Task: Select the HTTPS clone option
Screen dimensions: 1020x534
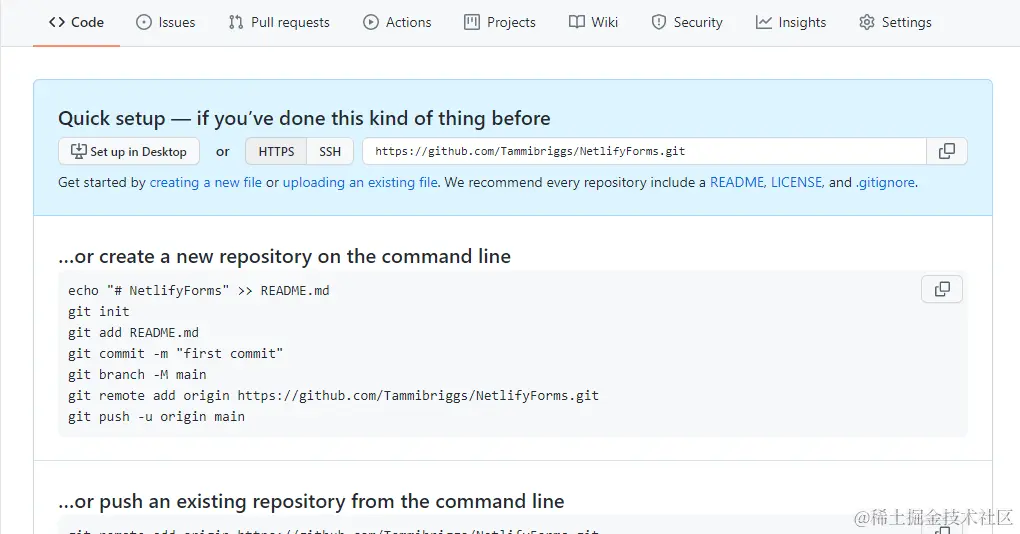Action: point(276,152)
